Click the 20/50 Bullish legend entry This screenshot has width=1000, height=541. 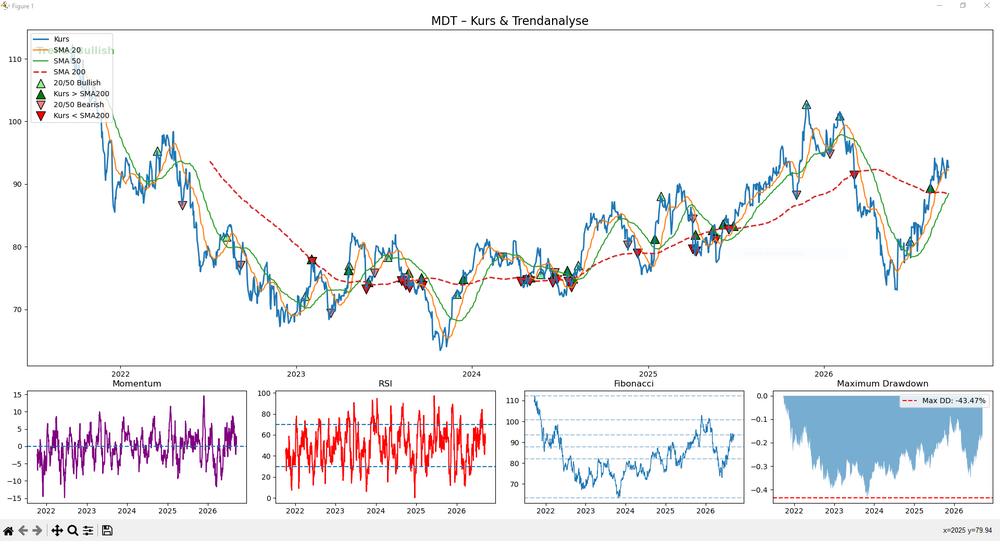pyautogui.click(x=77, y=82)
